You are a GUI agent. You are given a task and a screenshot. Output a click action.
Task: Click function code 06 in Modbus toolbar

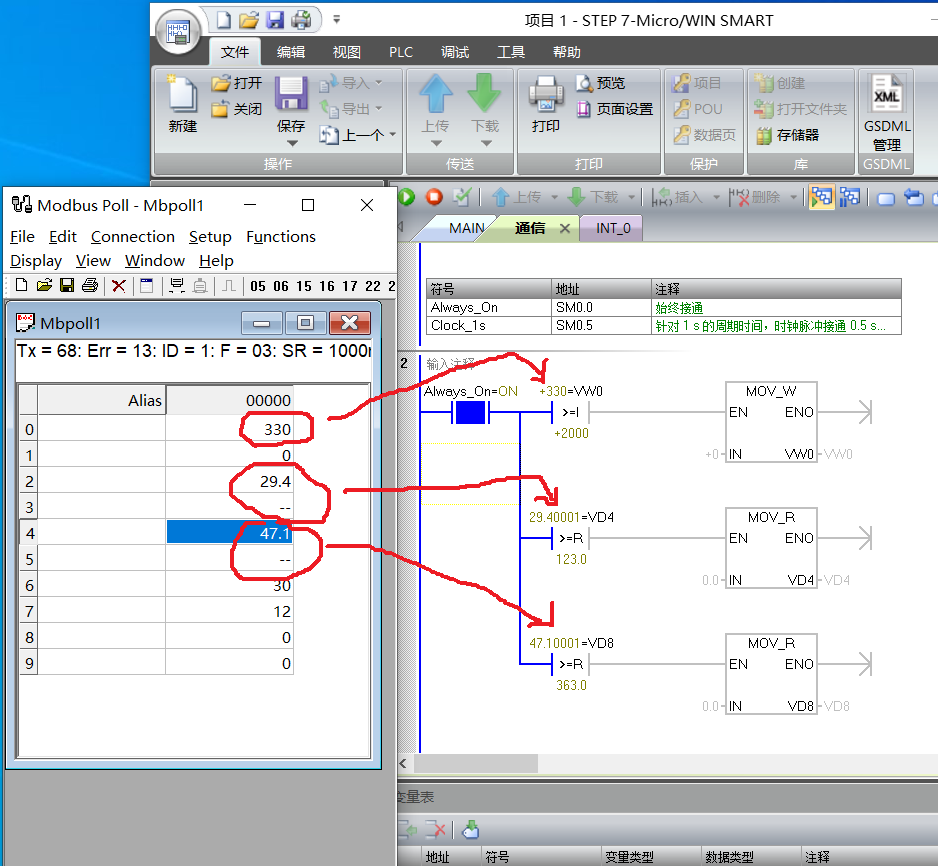[281, 286]
